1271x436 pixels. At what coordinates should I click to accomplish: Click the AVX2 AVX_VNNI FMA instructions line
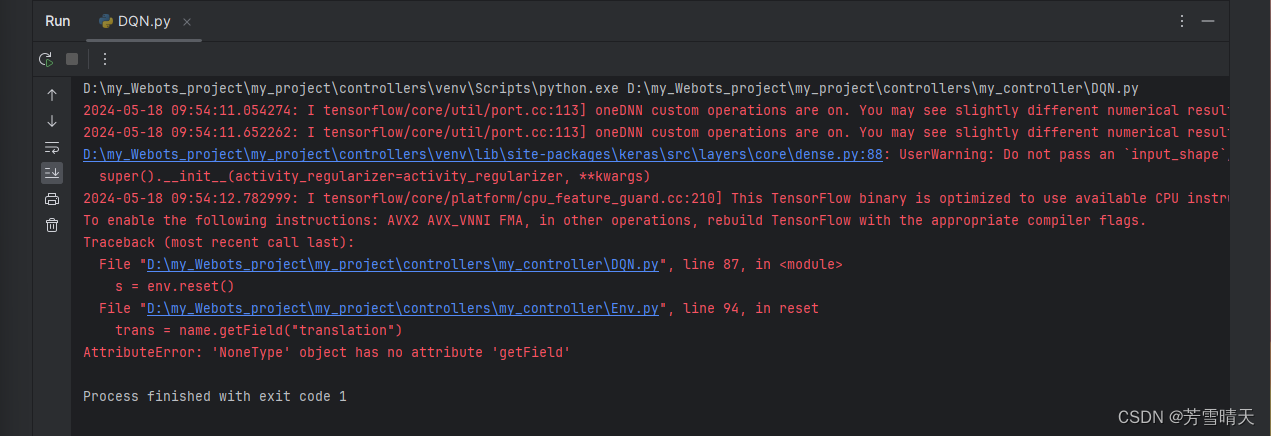pyautogui.click(x=614, y=220)
